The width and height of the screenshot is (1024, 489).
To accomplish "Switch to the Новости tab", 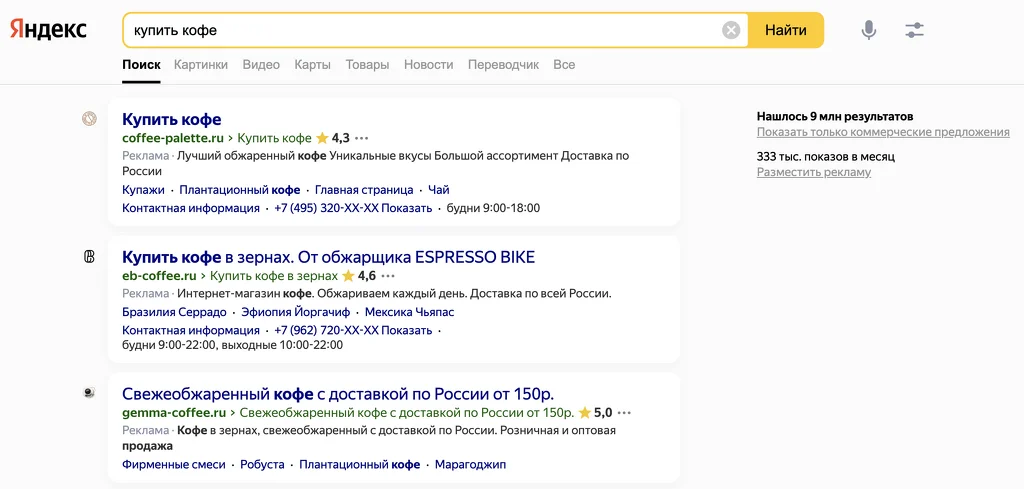I will [x=428, y=65].
